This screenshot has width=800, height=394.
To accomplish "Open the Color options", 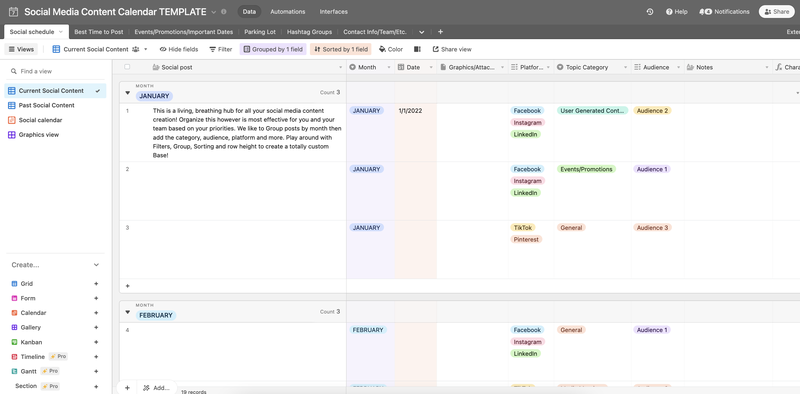I will (391, 50).
